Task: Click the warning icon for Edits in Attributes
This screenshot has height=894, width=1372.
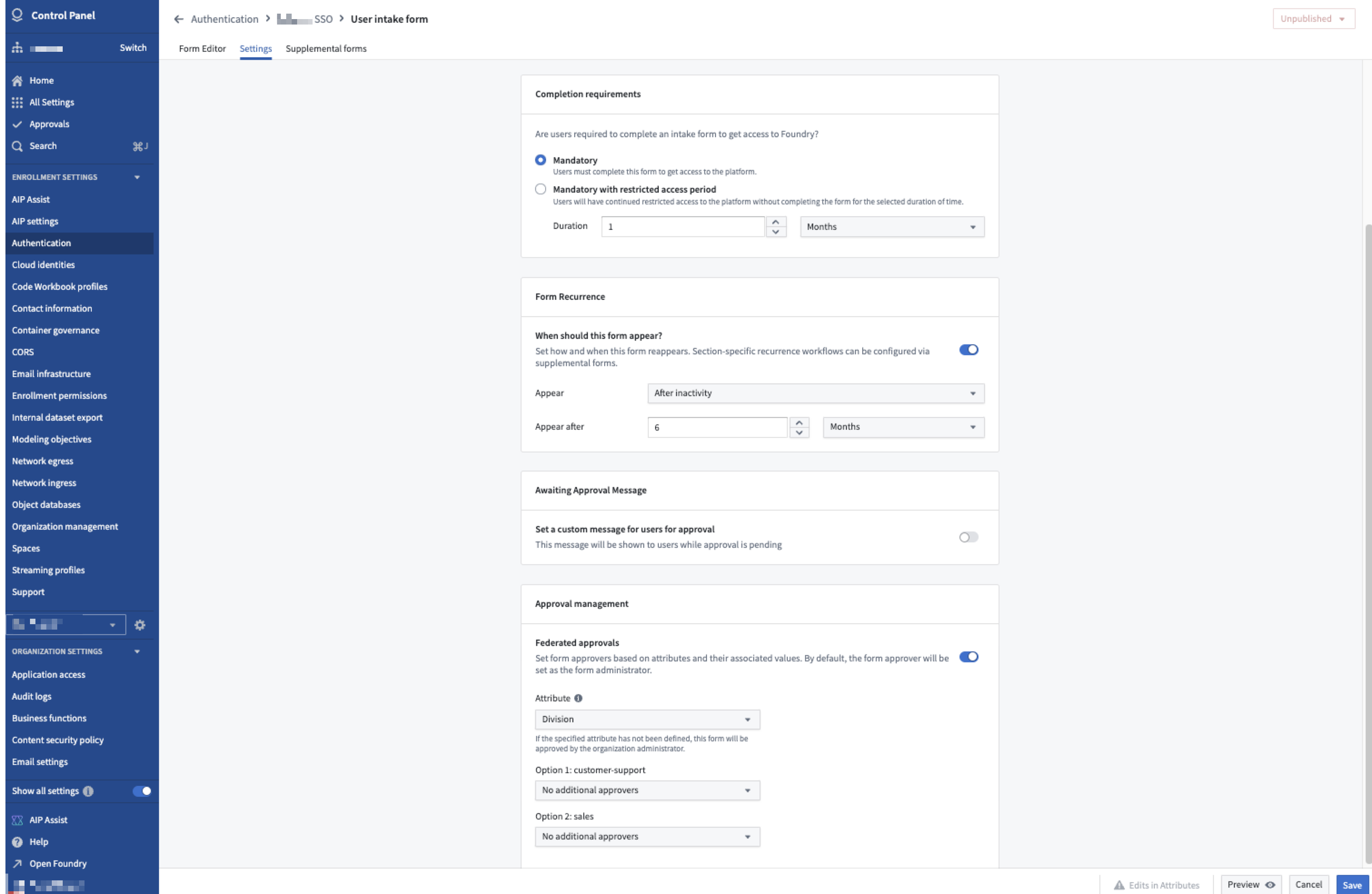Action: tap(1119, 885)
